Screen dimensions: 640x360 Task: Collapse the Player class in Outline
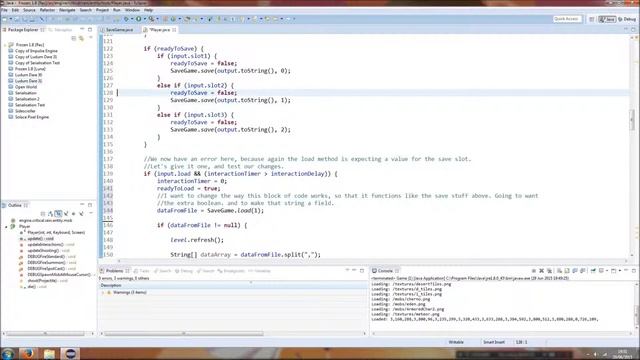pyautogui.click(x=6, y=226)
